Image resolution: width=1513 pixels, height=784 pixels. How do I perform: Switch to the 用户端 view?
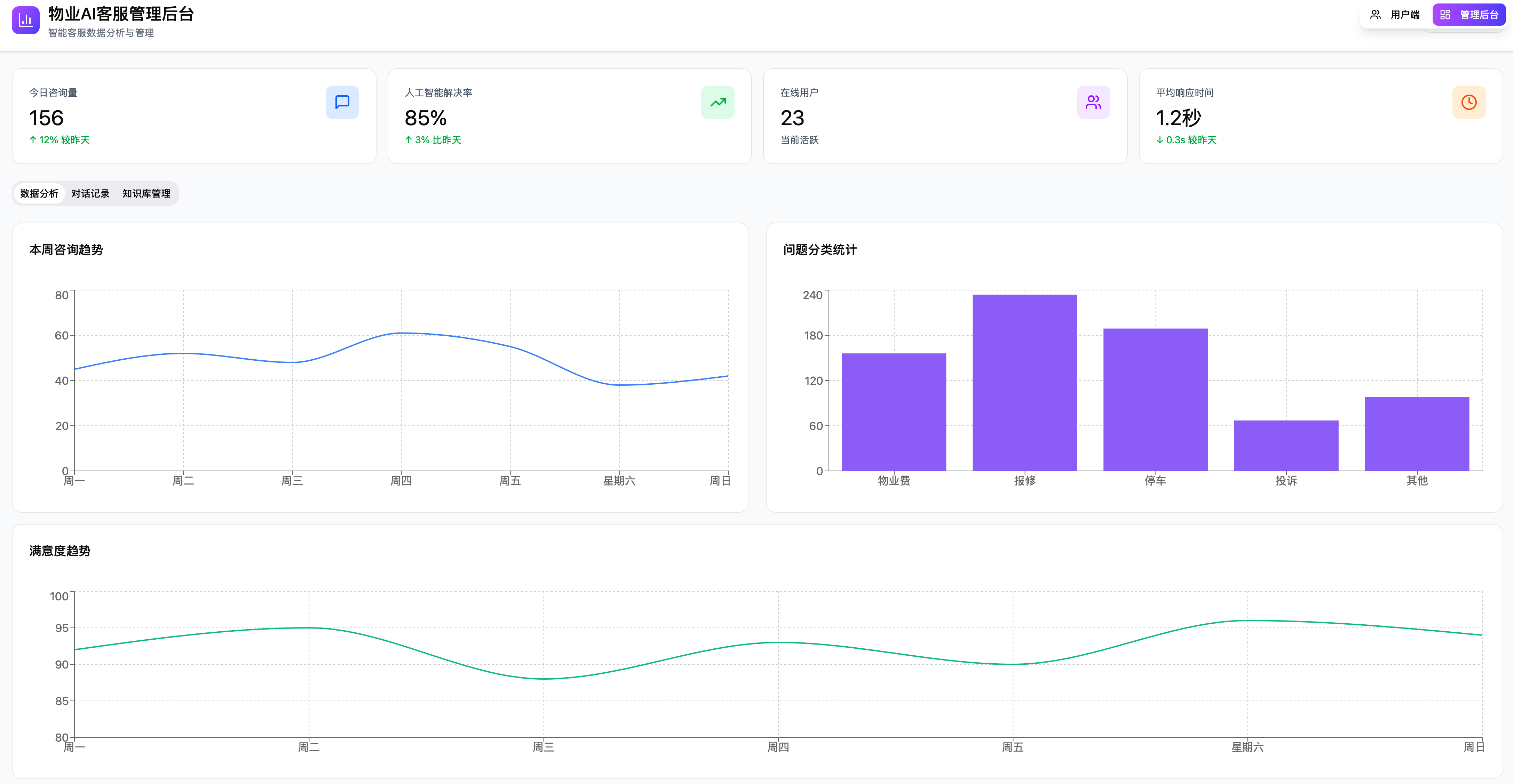(x=1395, y=15)
